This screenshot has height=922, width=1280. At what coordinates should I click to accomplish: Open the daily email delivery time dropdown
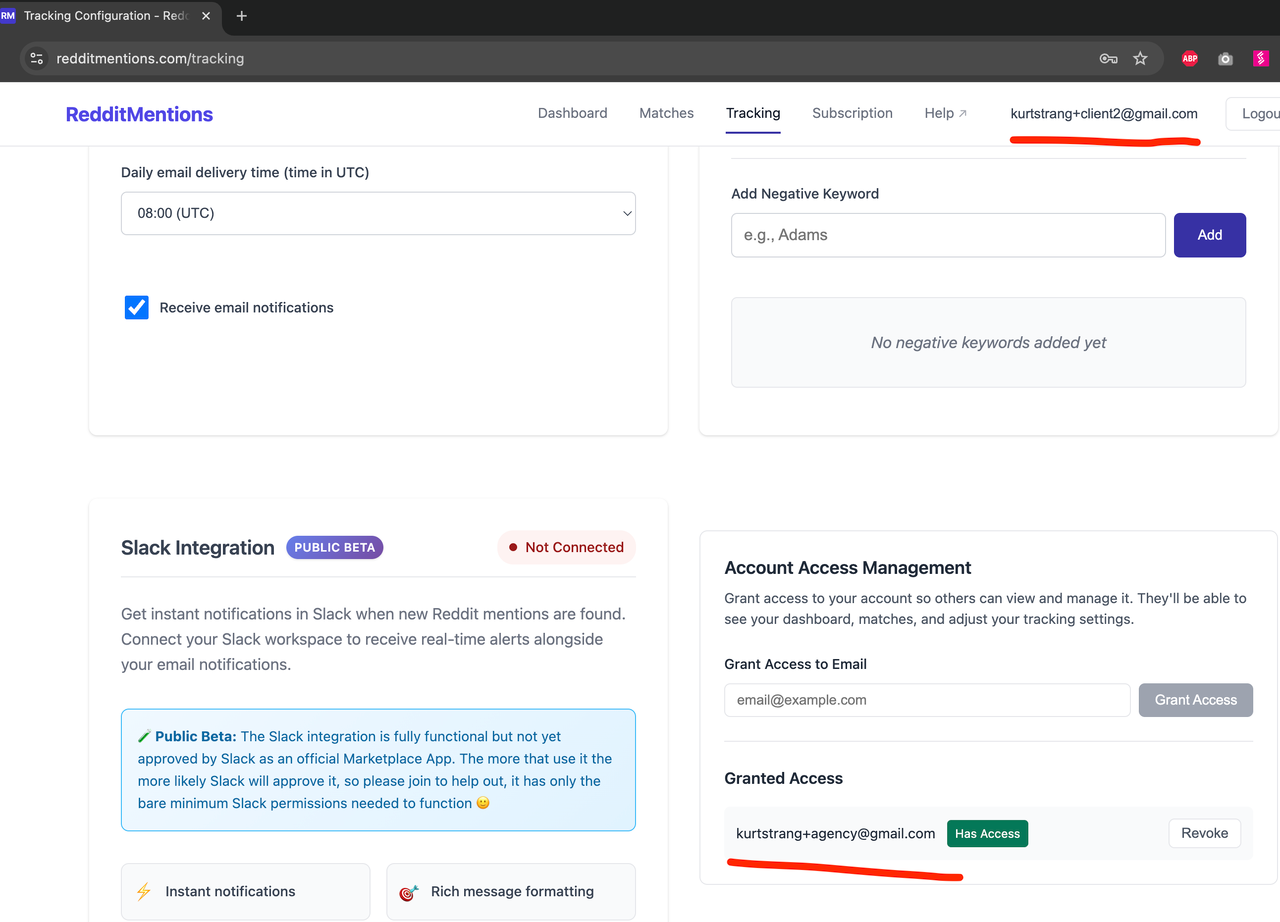(x=378, y=213)
